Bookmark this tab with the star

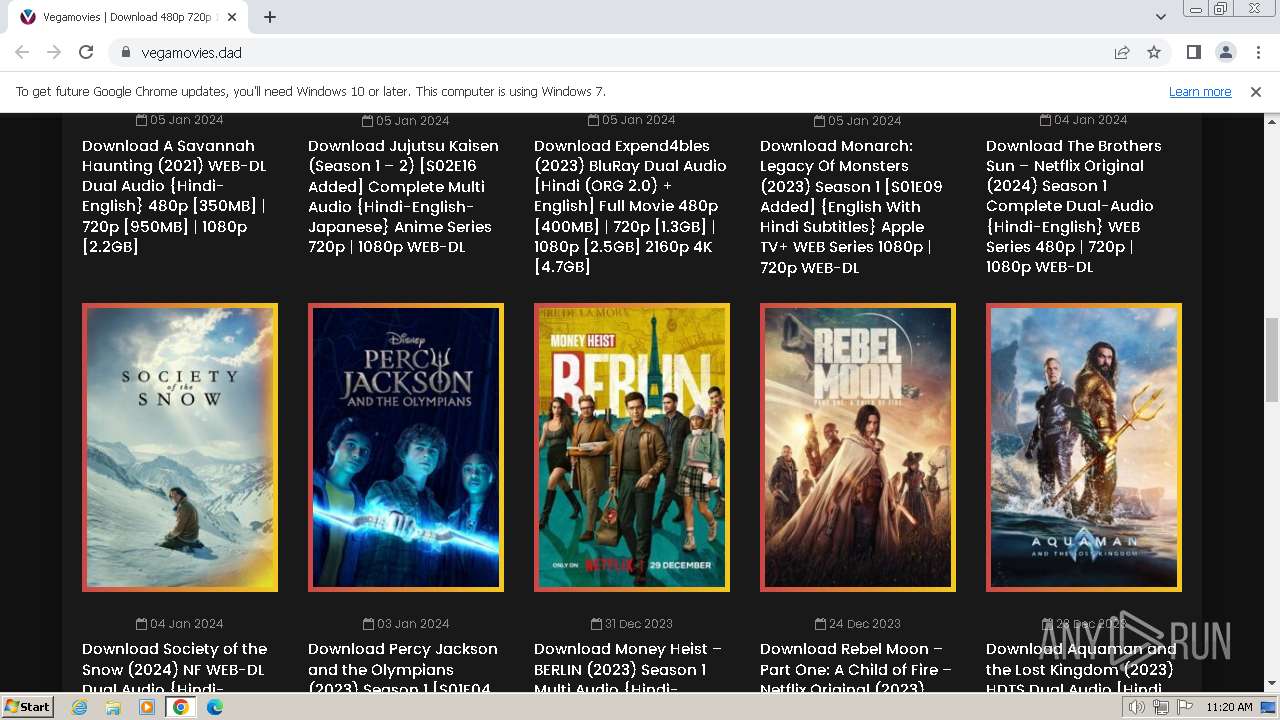[1154, 52]
